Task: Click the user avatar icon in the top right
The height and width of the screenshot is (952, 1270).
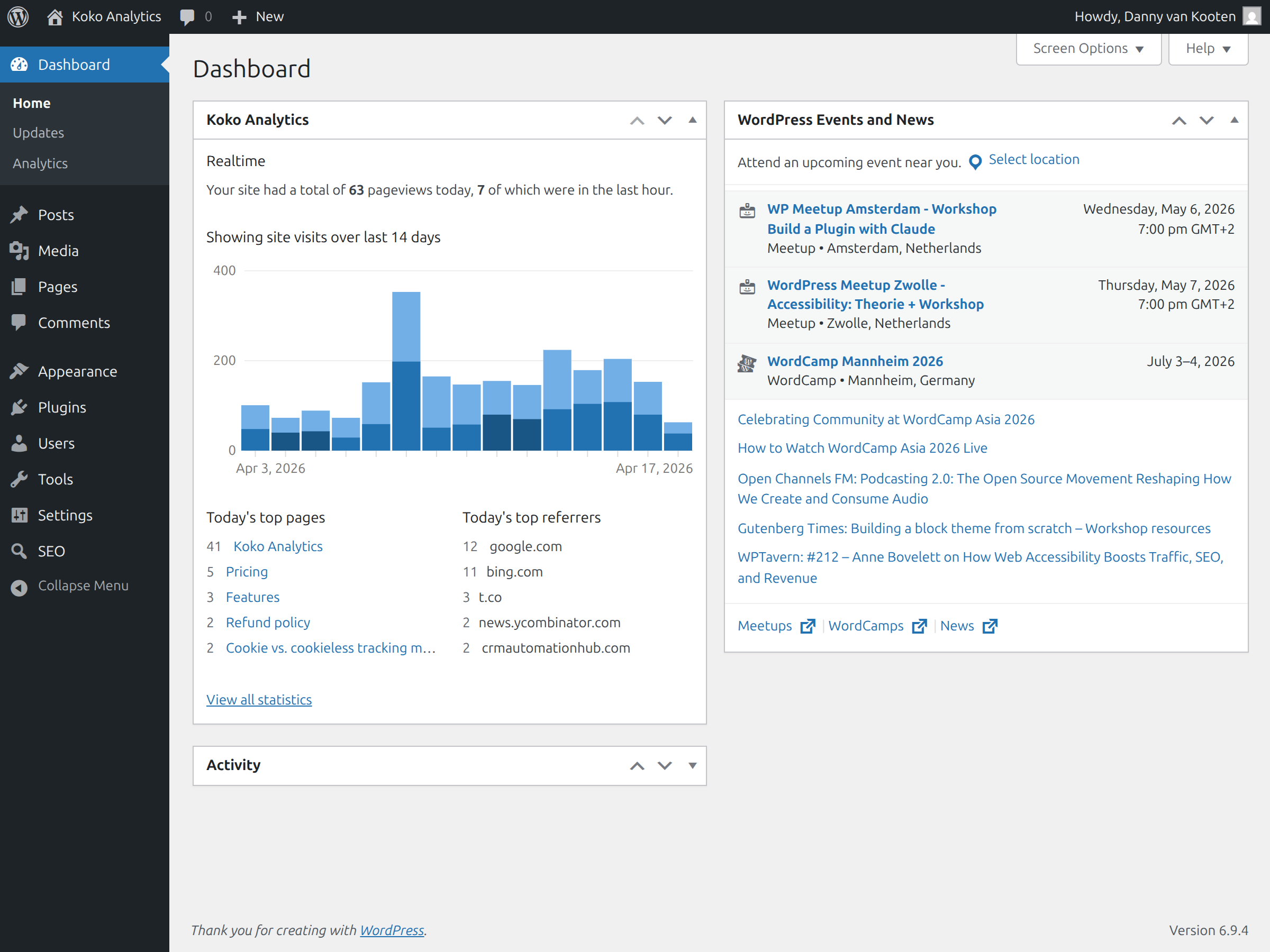Action: [1251, 16]
